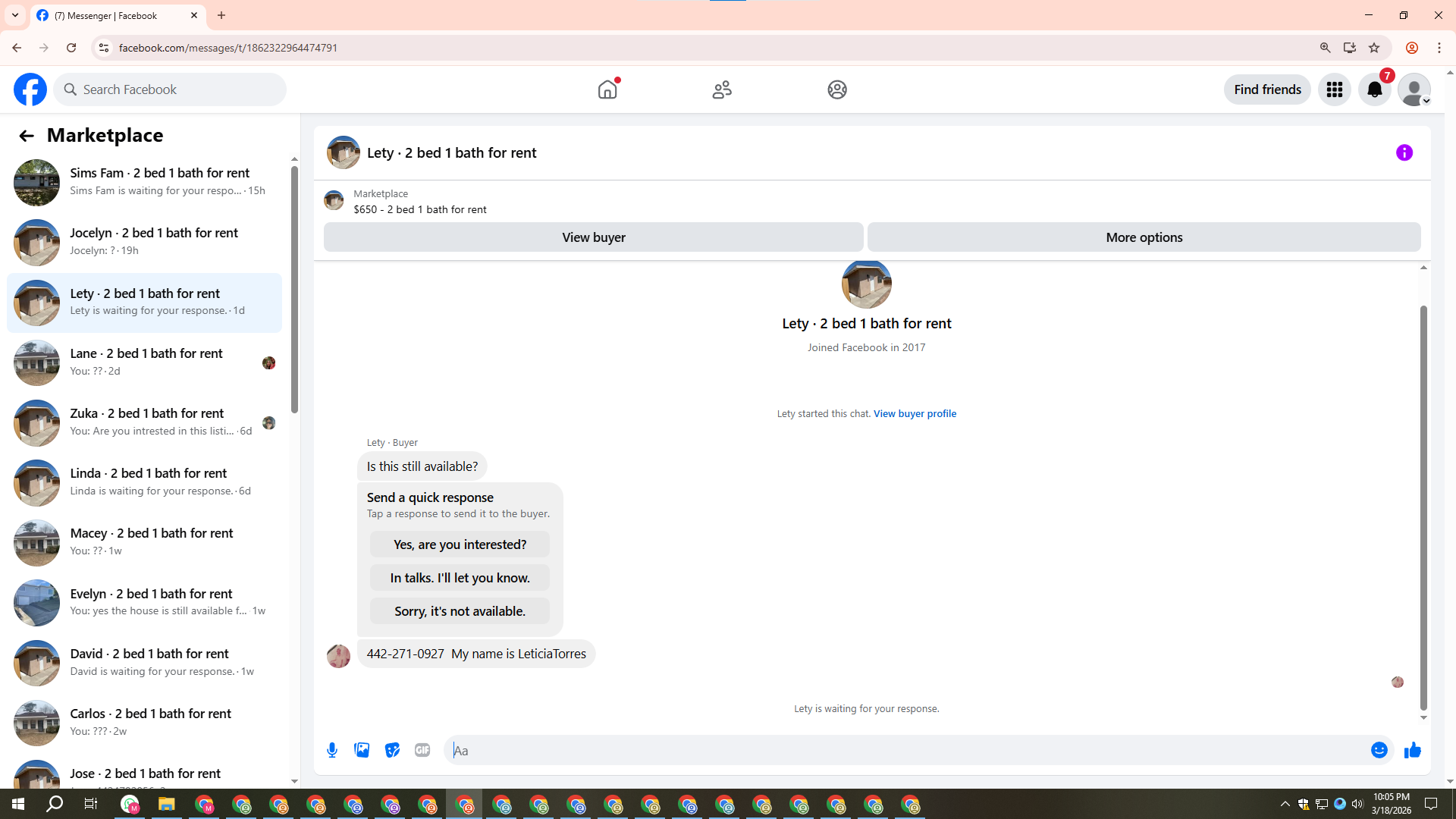The width and height of the screenshot is (1456, 819).
Task: Open the Facebook menu grid icon
Action: (x=1334, y=89)
